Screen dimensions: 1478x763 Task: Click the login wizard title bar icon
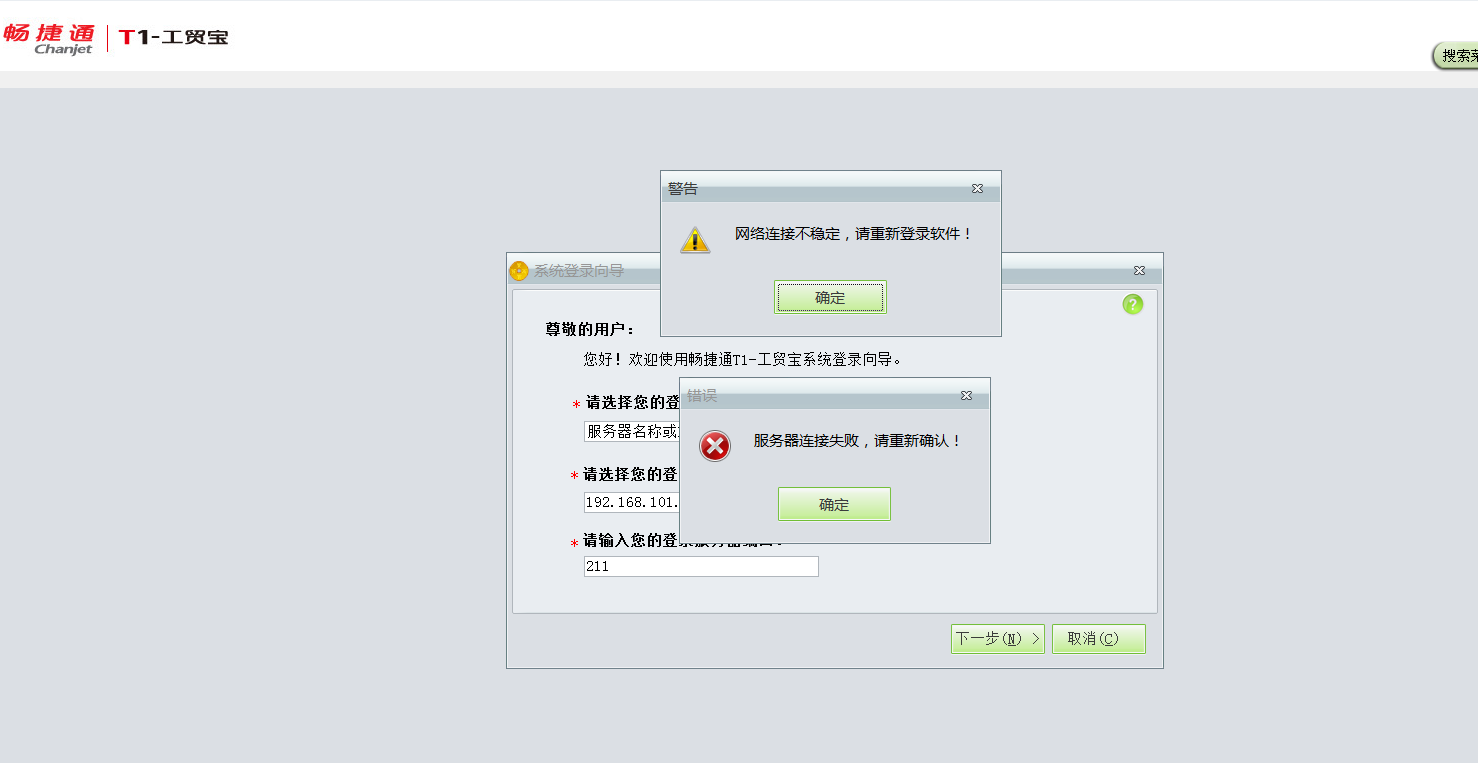pos(519,271)
